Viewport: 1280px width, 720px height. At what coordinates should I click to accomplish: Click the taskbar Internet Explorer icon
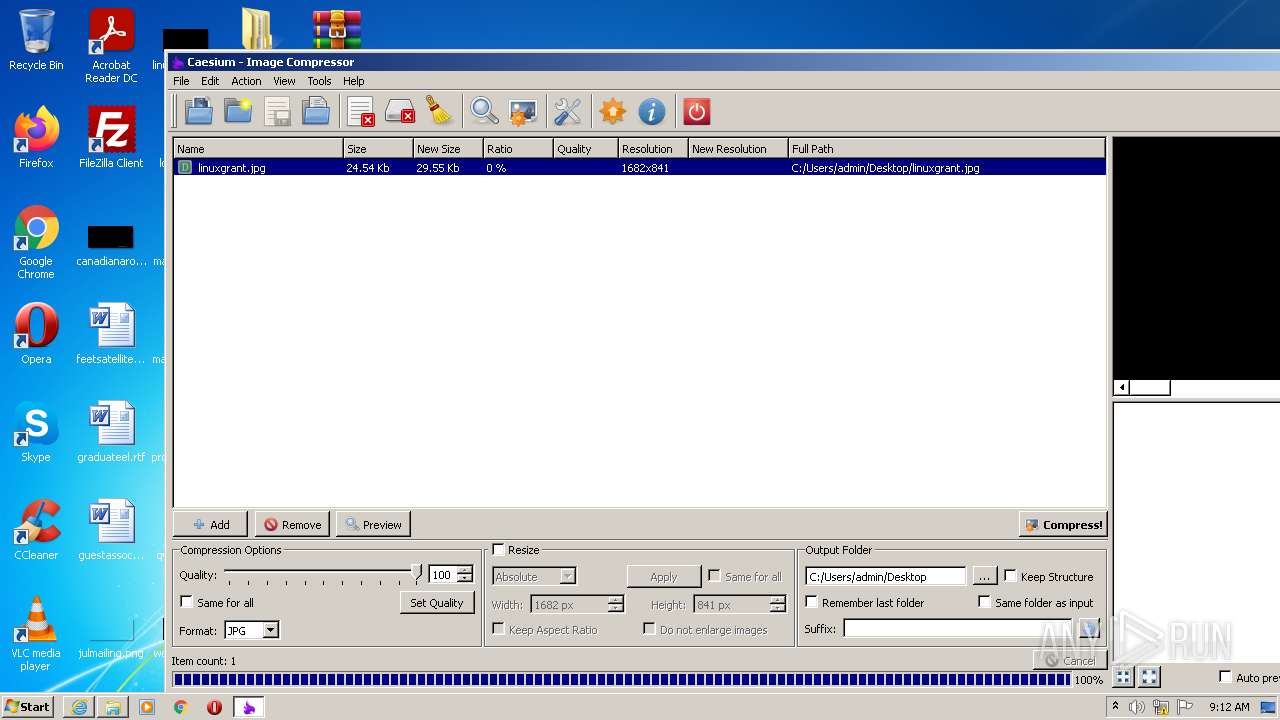pyautogui.click(x=79, y=707)
